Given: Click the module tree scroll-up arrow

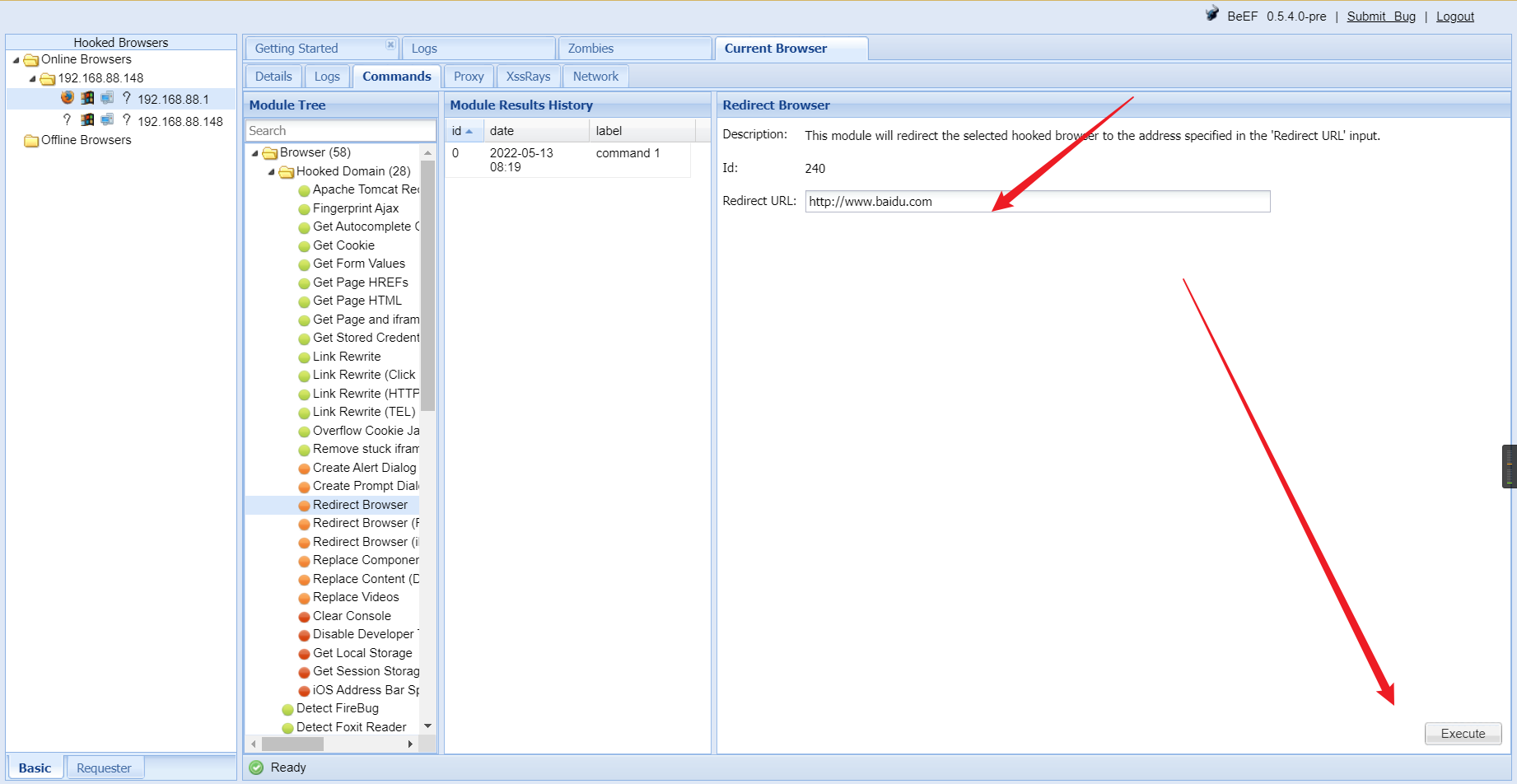Looking at the screenshot, I should click(x=427, y=153).
